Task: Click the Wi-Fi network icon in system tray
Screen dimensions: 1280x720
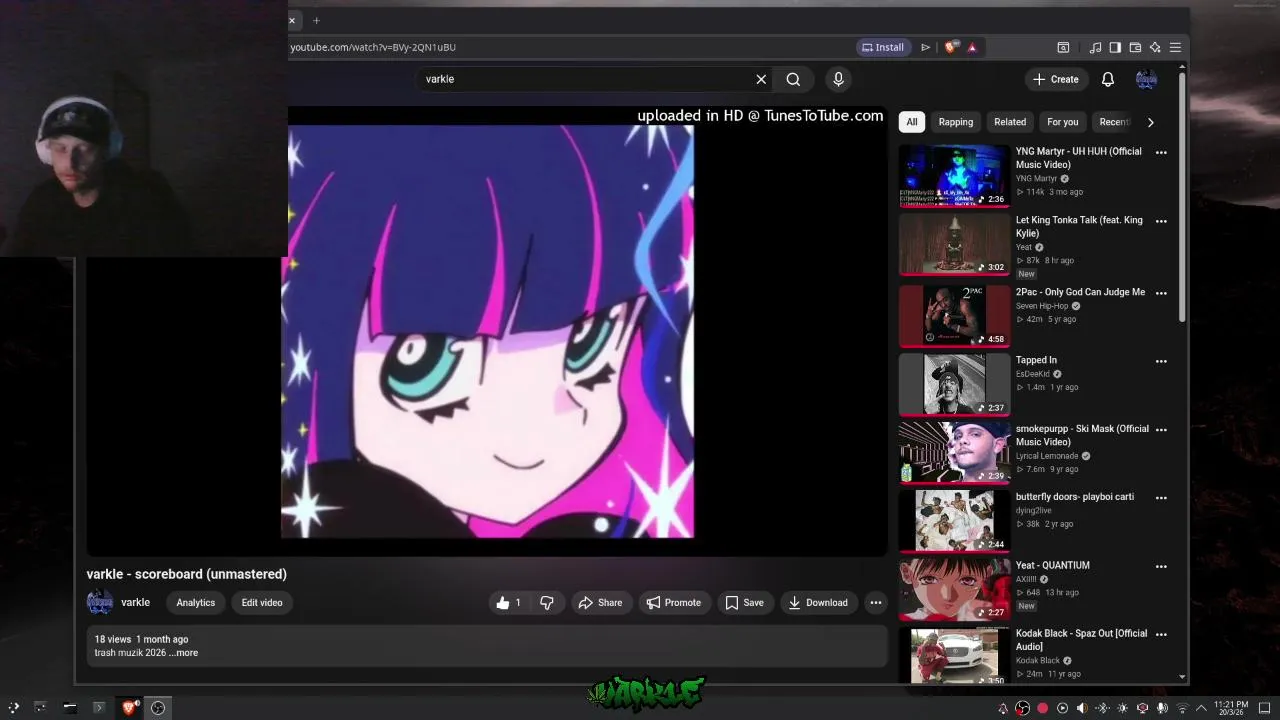Action: pyautogui.click(x=1182, y=708)
